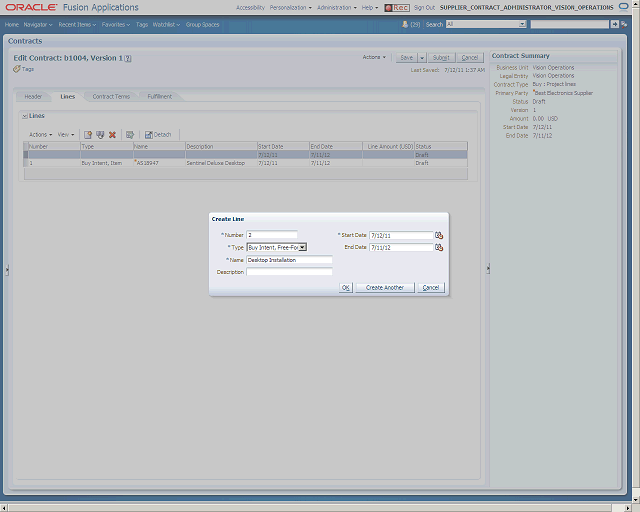Open the Watchlist menu

[x=166, y=25]
